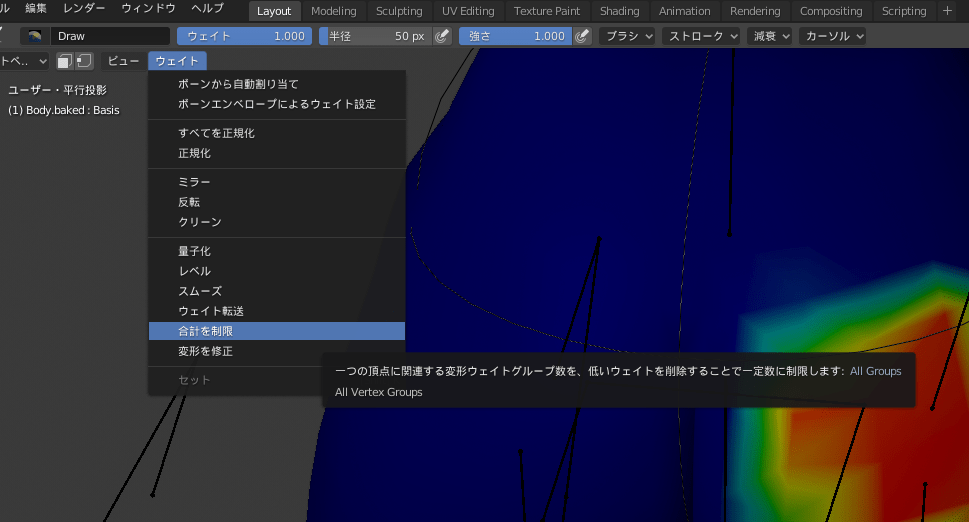Click the Draw brush thumbnail icon
The width and height of the screenshot is (969, 522).
point(35,36)
